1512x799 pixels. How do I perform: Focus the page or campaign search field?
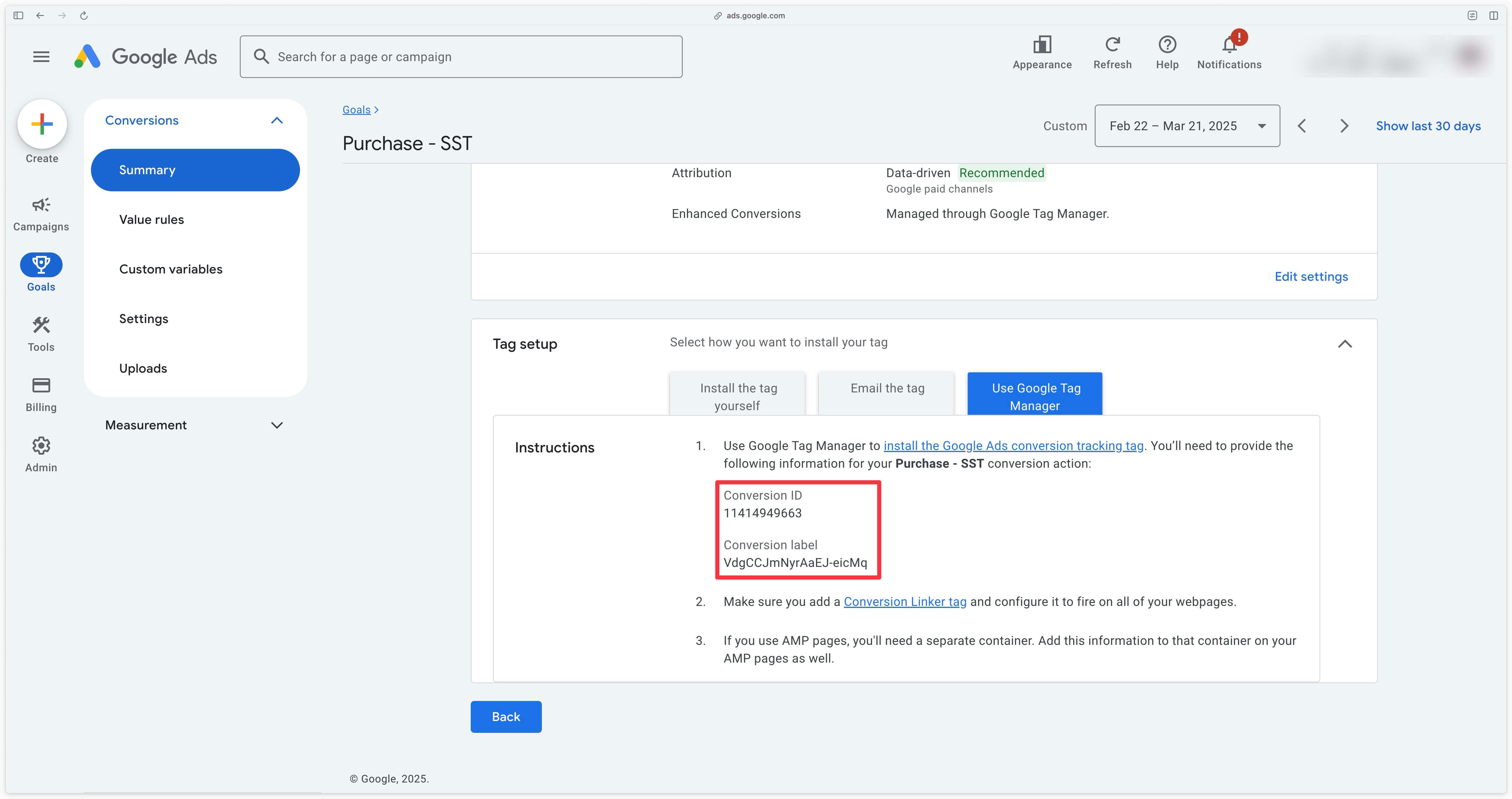pyautogui.click(x=461, y=56)
